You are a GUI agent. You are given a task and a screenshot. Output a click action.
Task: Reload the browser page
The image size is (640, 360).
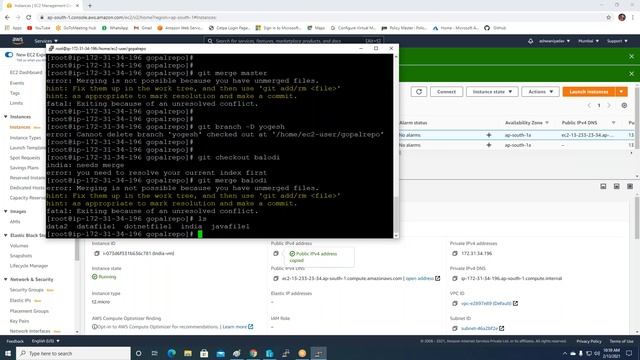(x=29, y=18)
